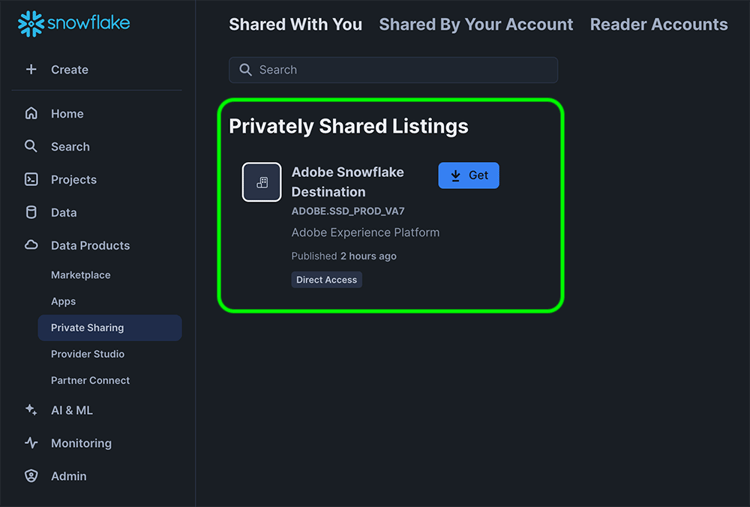Open the Reader Accounts tab

click(659, 24)
